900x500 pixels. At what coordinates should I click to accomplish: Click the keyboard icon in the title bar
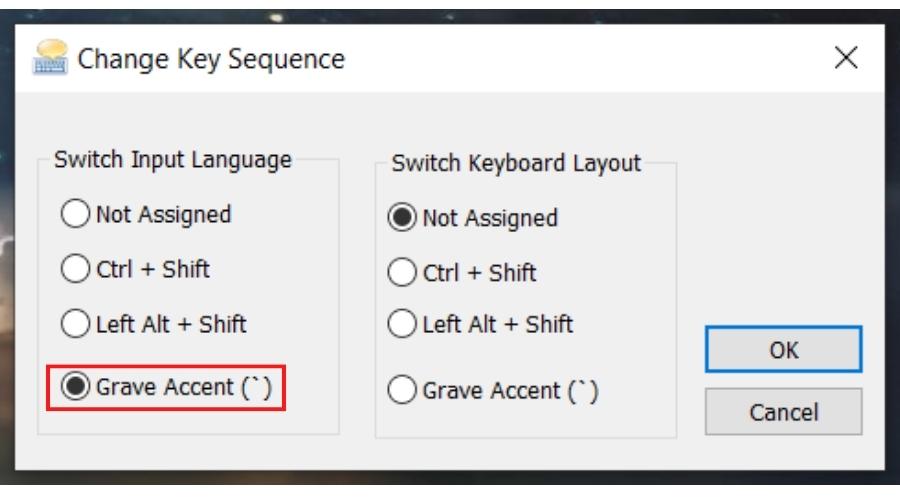[x=51, y=57]
